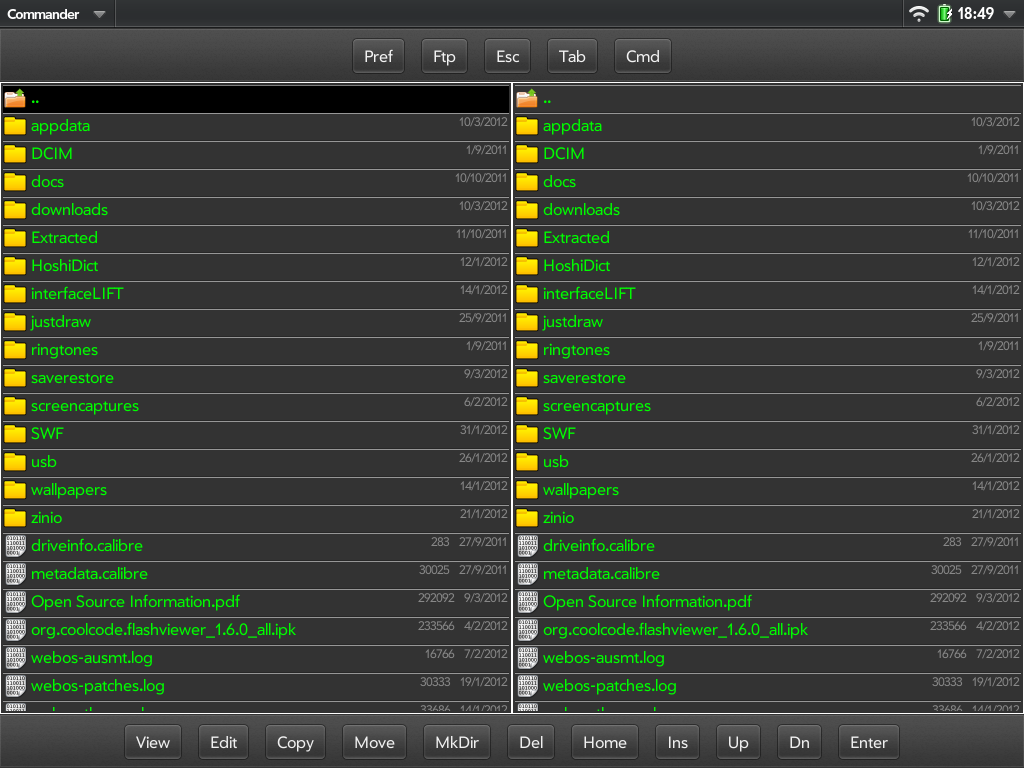1024x768 pixels.
Task: Select Open Source Information.pdf in left pane
Action: coord(135,602)
